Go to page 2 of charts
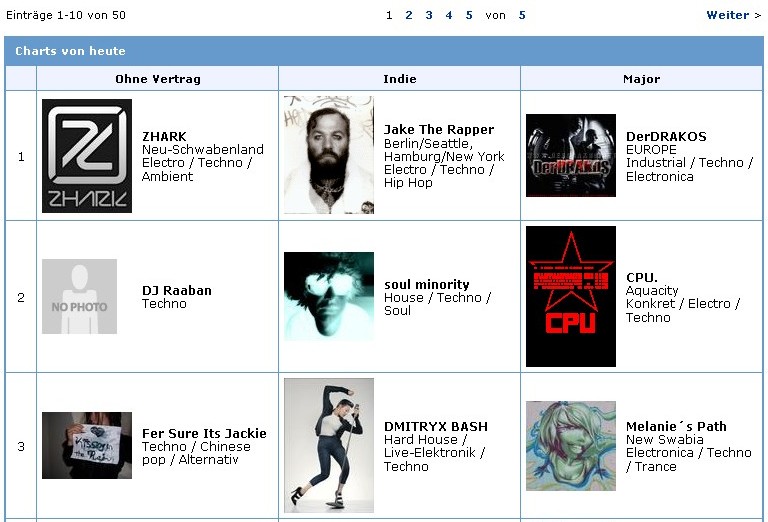 click(408, 15)
